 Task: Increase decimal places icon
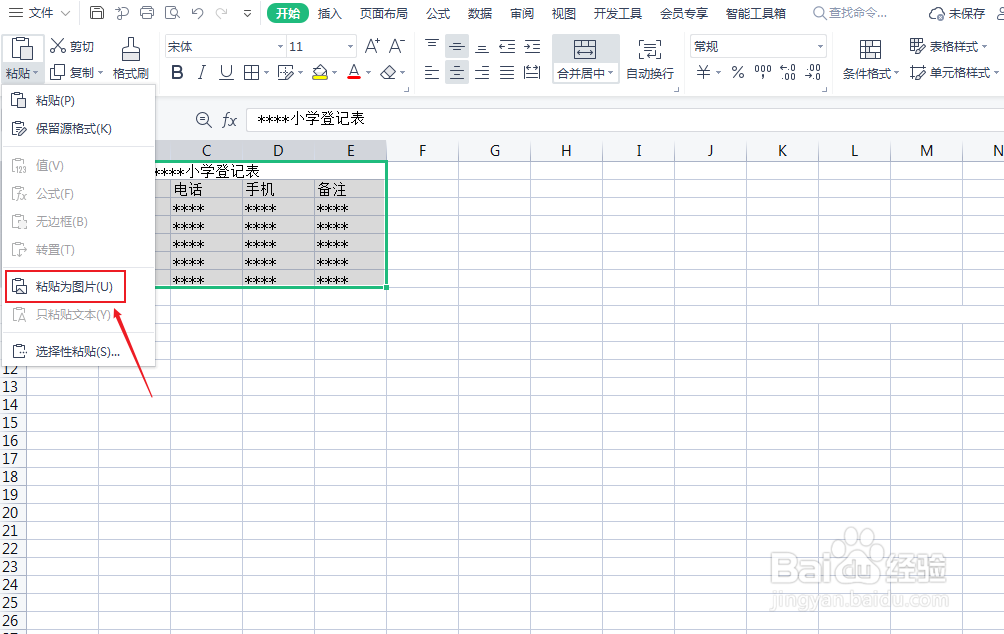click(788, 72)
